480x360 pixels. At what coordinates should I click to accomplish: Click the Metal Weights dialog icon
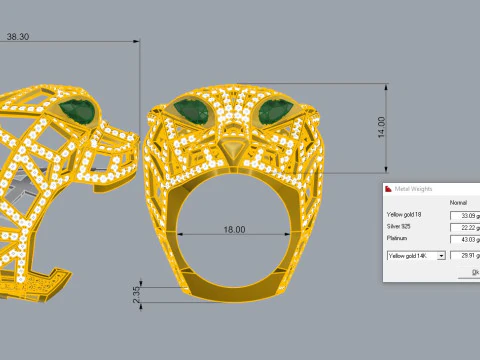tap(388, 189)
